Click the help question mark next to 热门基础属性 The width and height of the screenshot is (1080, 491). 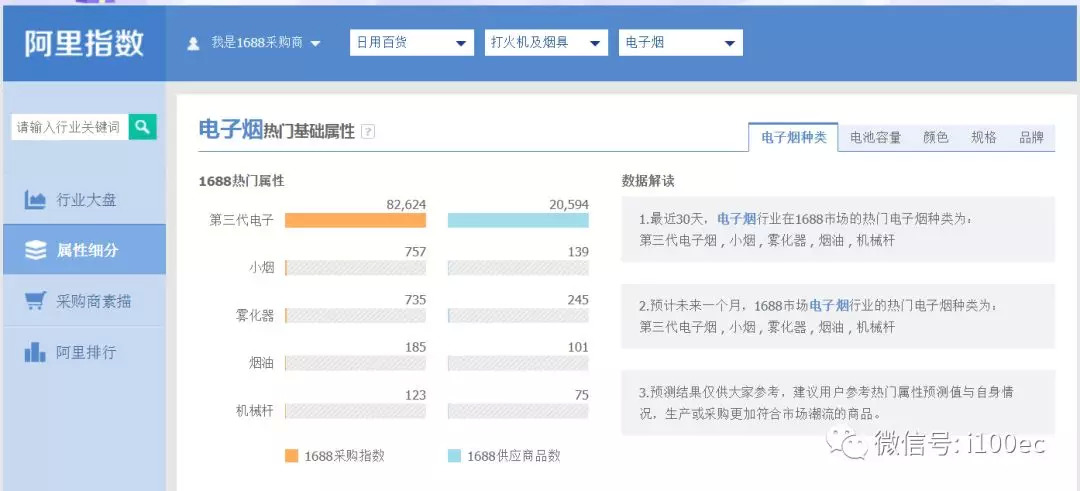tap(368, 131)
